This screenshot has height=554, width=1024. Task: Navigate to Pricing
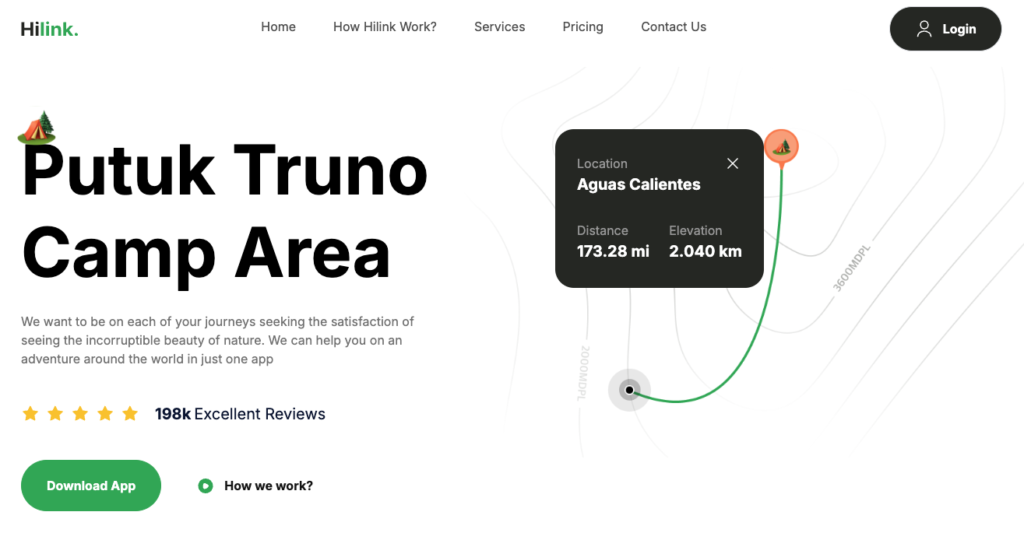point(583,27)
